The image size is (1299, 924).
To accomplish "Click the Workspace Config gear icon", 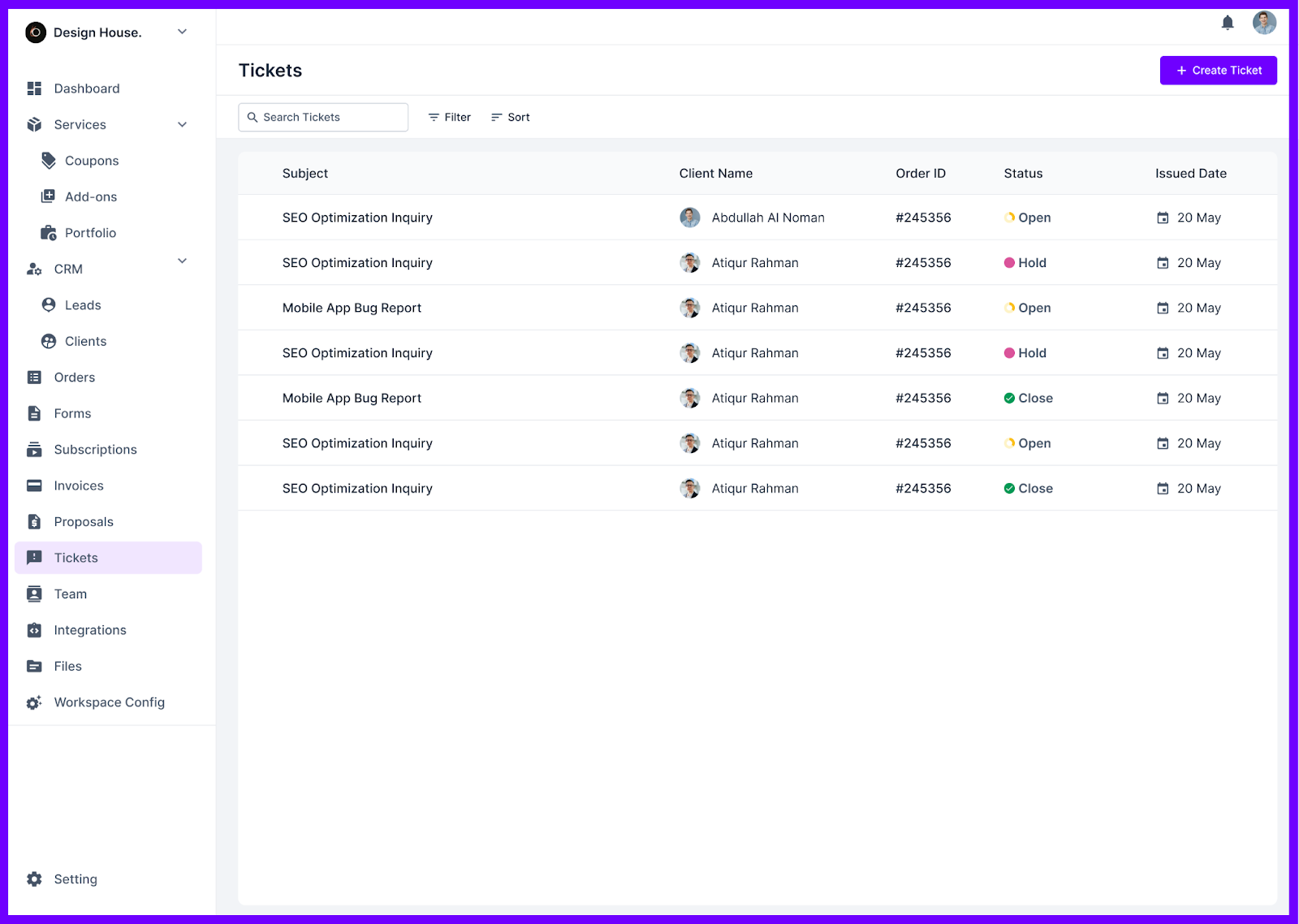I will tap(34, 702).
